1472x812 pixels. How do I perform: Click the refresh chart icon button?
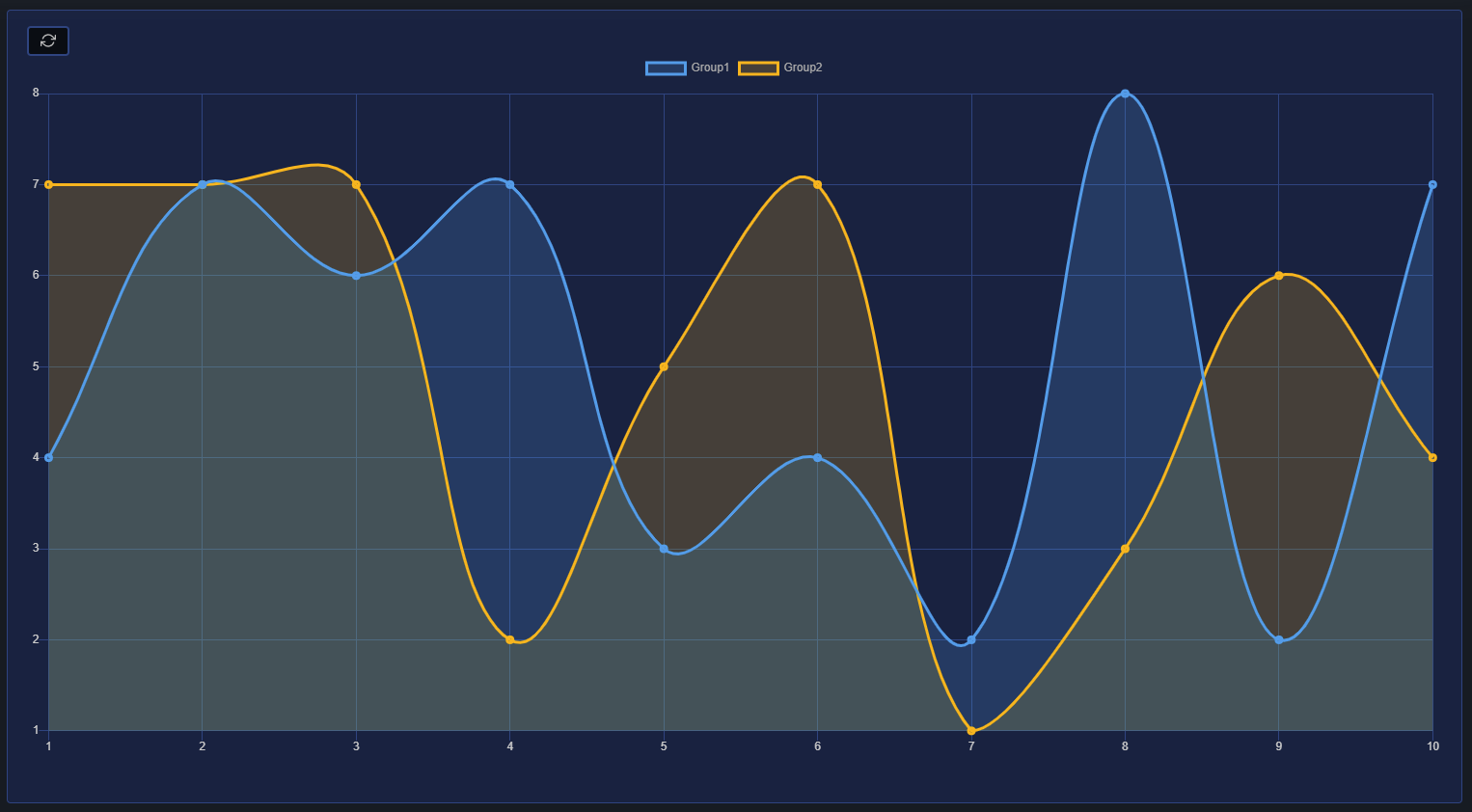[x=48, y=41]
